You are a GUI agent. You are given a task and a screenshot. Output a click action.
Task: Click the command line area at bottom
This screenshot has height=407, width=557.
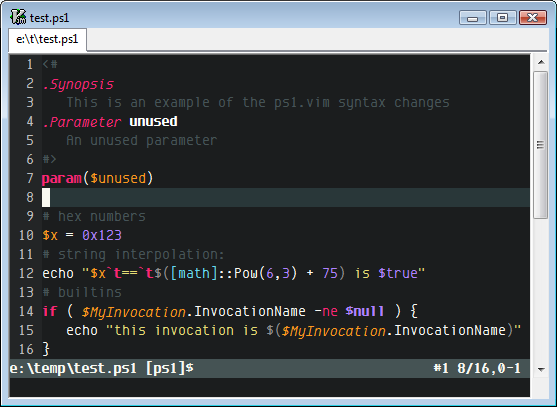[269, 387]
